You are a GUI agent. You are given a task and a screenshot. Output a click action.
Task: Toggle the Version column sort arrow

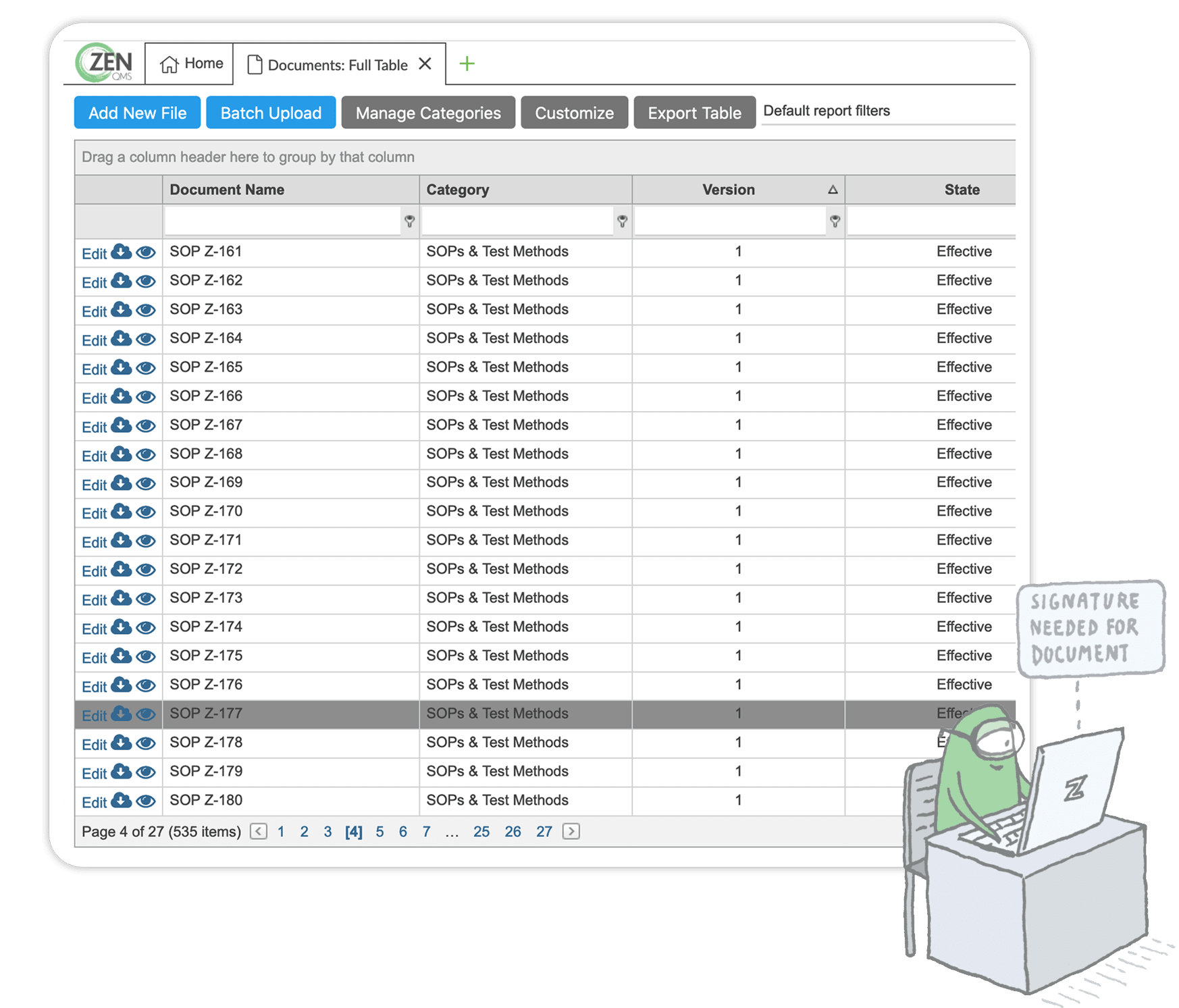[833, 190]
